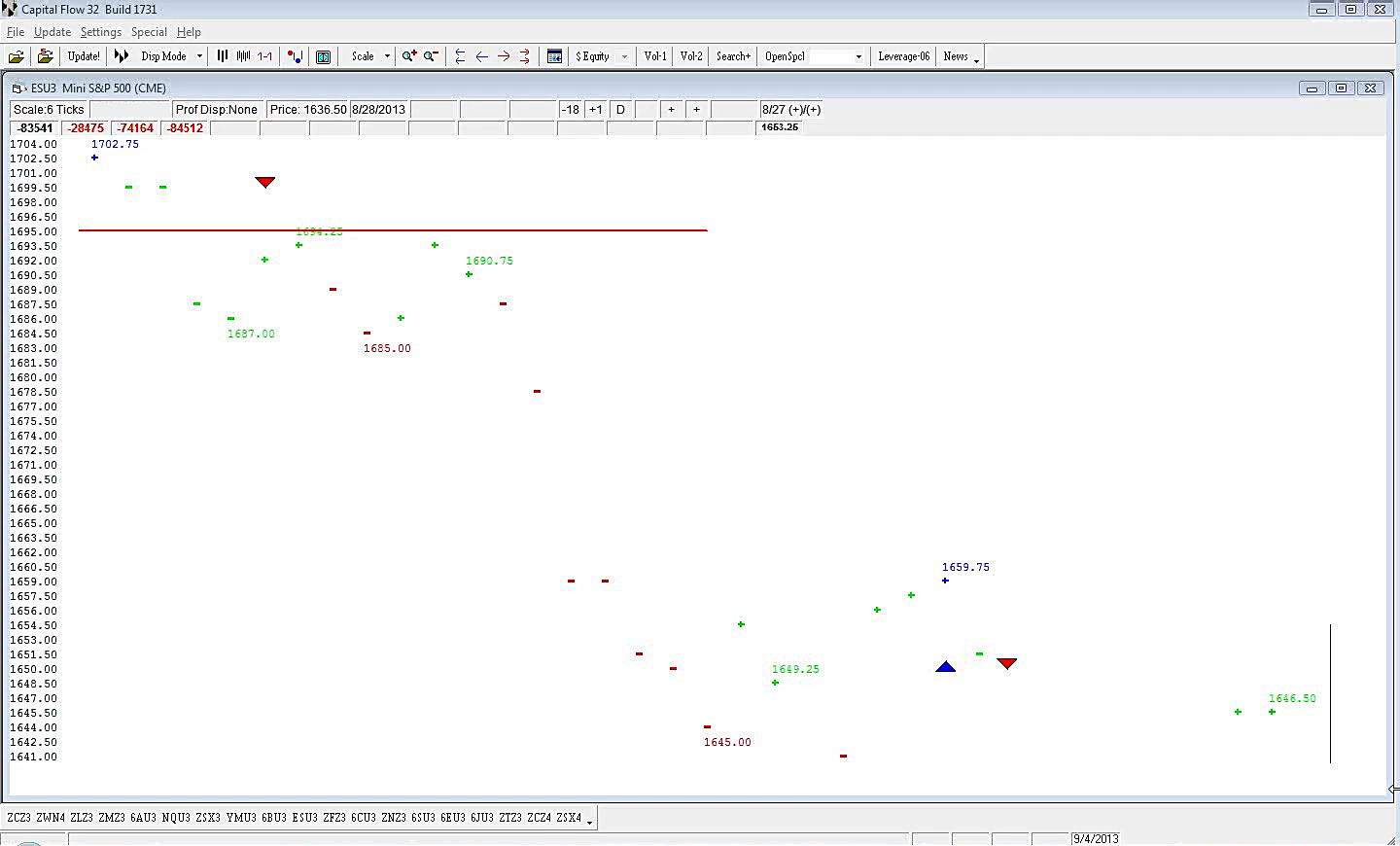Toggle the Vol-2 indicator
This screenshot has width=1400, height=846.
point(691,56)
